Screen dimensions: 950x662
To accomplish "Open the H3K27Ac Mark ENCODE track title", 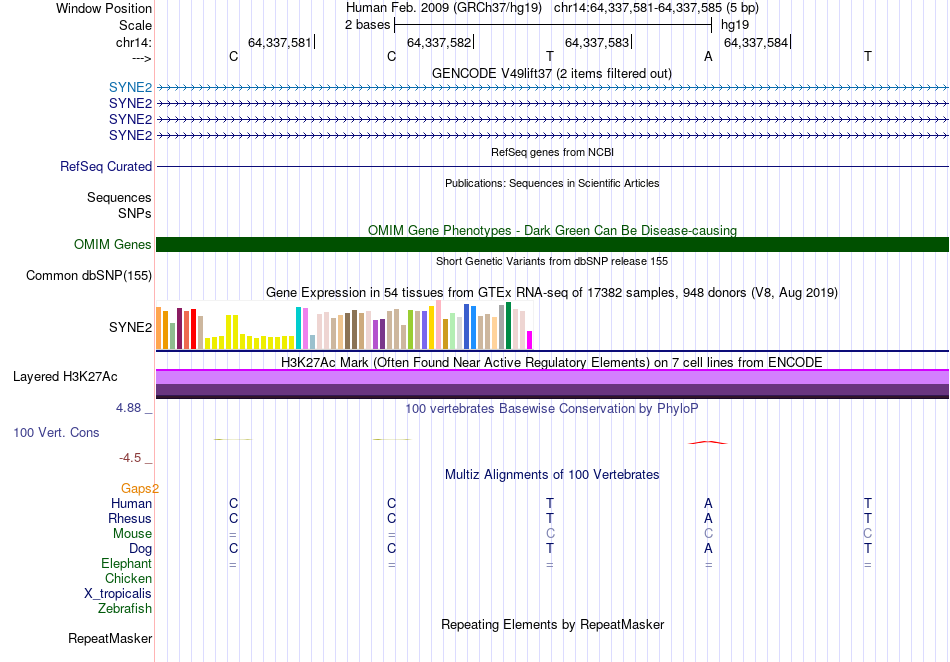I will click(552, 363).
